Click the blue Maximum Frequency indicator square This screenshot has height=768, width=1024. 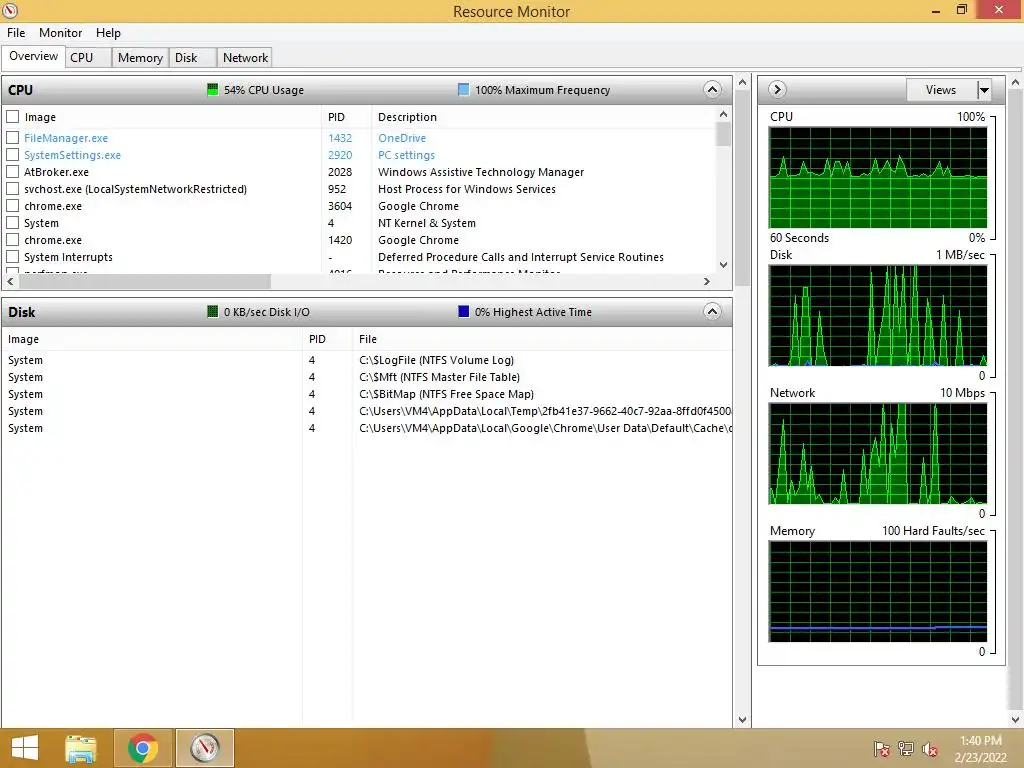point(464,89)
